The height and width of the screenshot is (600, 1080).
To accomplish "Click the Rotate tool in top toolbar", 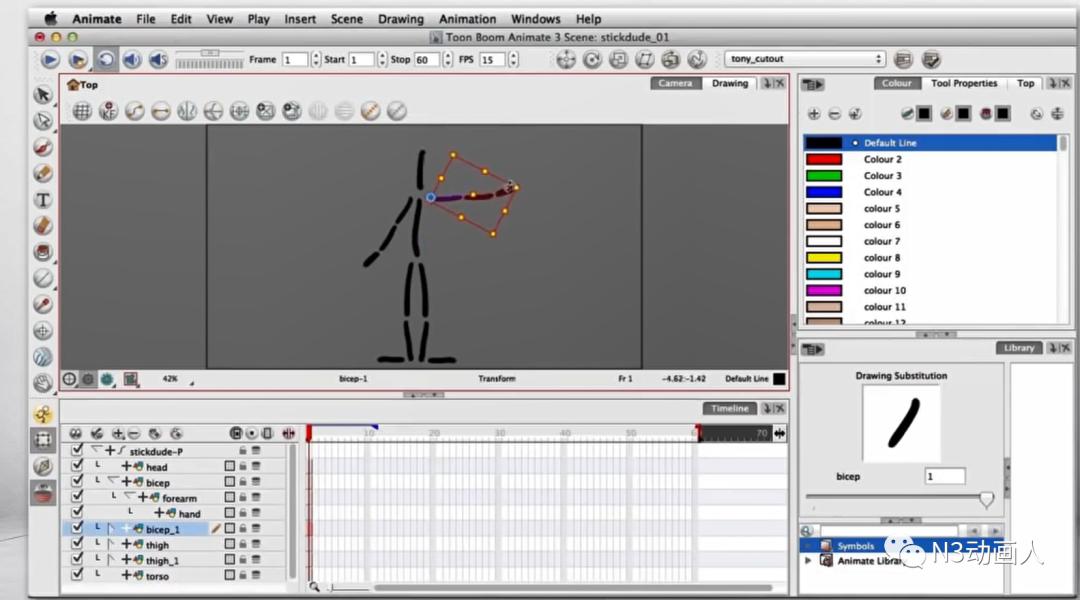I will pos(592,60).
